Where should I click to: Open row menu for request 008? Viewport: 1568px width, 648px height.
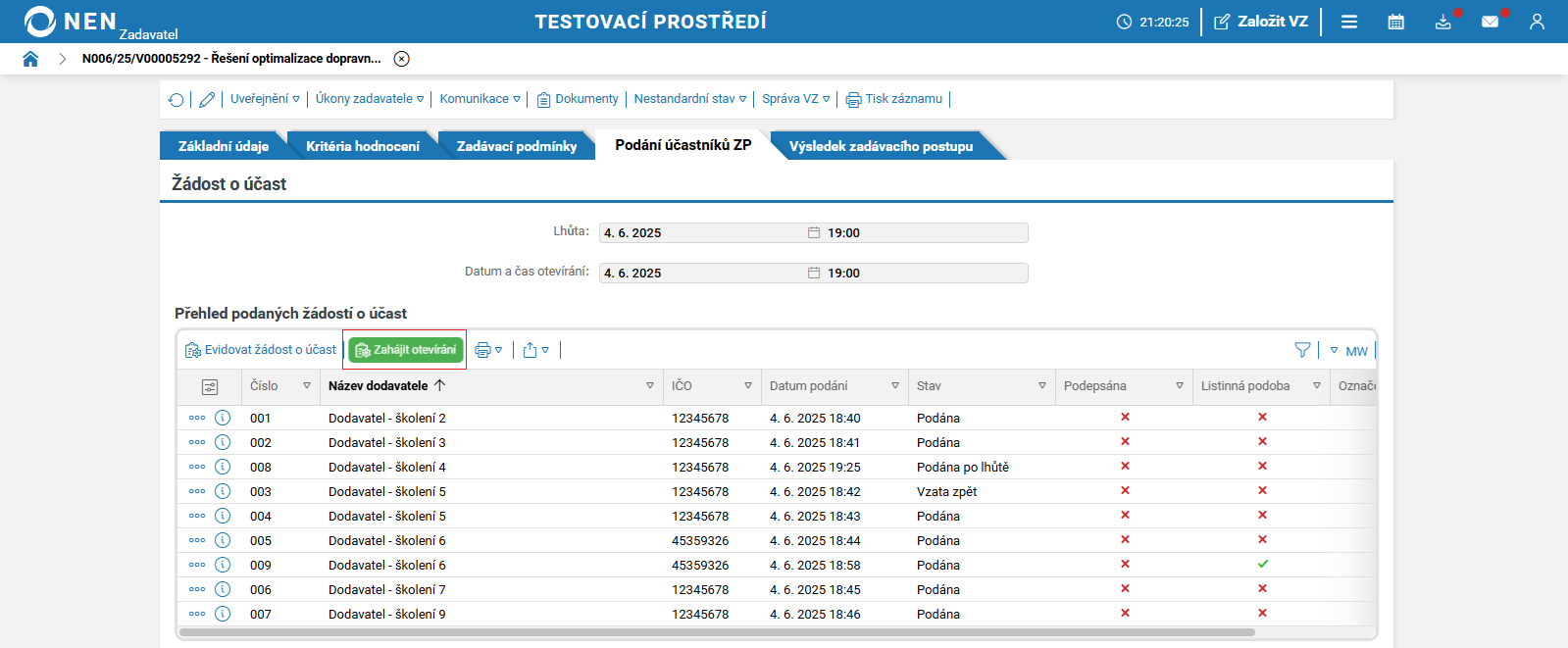coord(197,467)
